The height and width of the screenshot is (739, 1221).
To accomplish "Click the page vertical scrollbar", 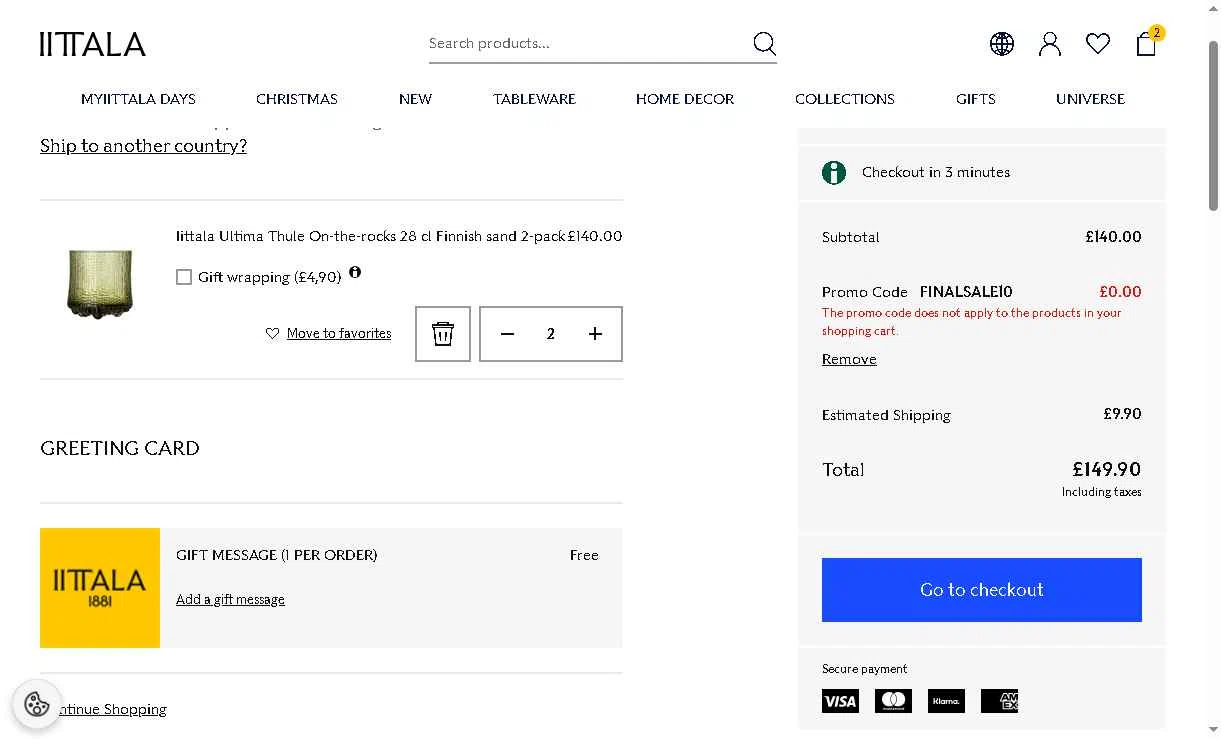I will [x=1214, y=125].
